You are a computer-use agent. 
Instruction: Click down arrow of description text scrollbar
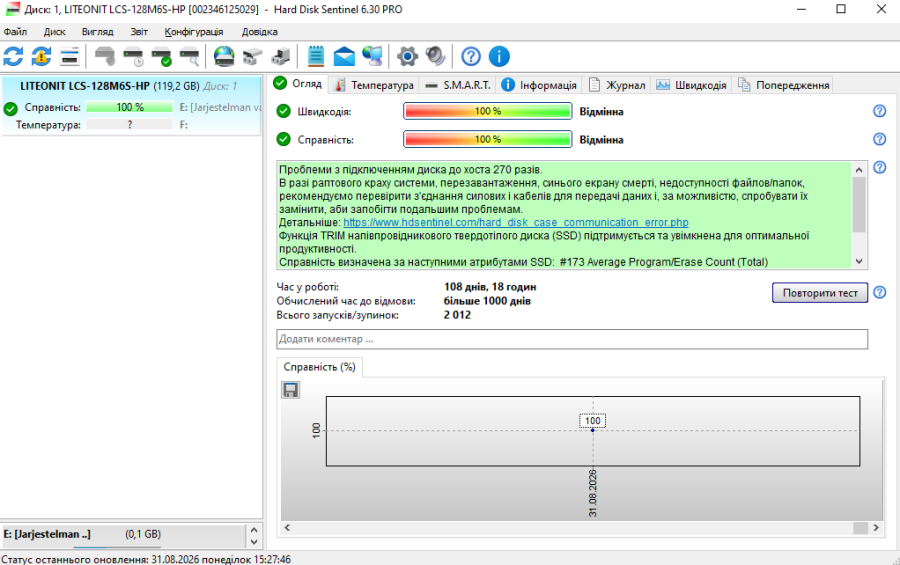click(x=859, y=261)
